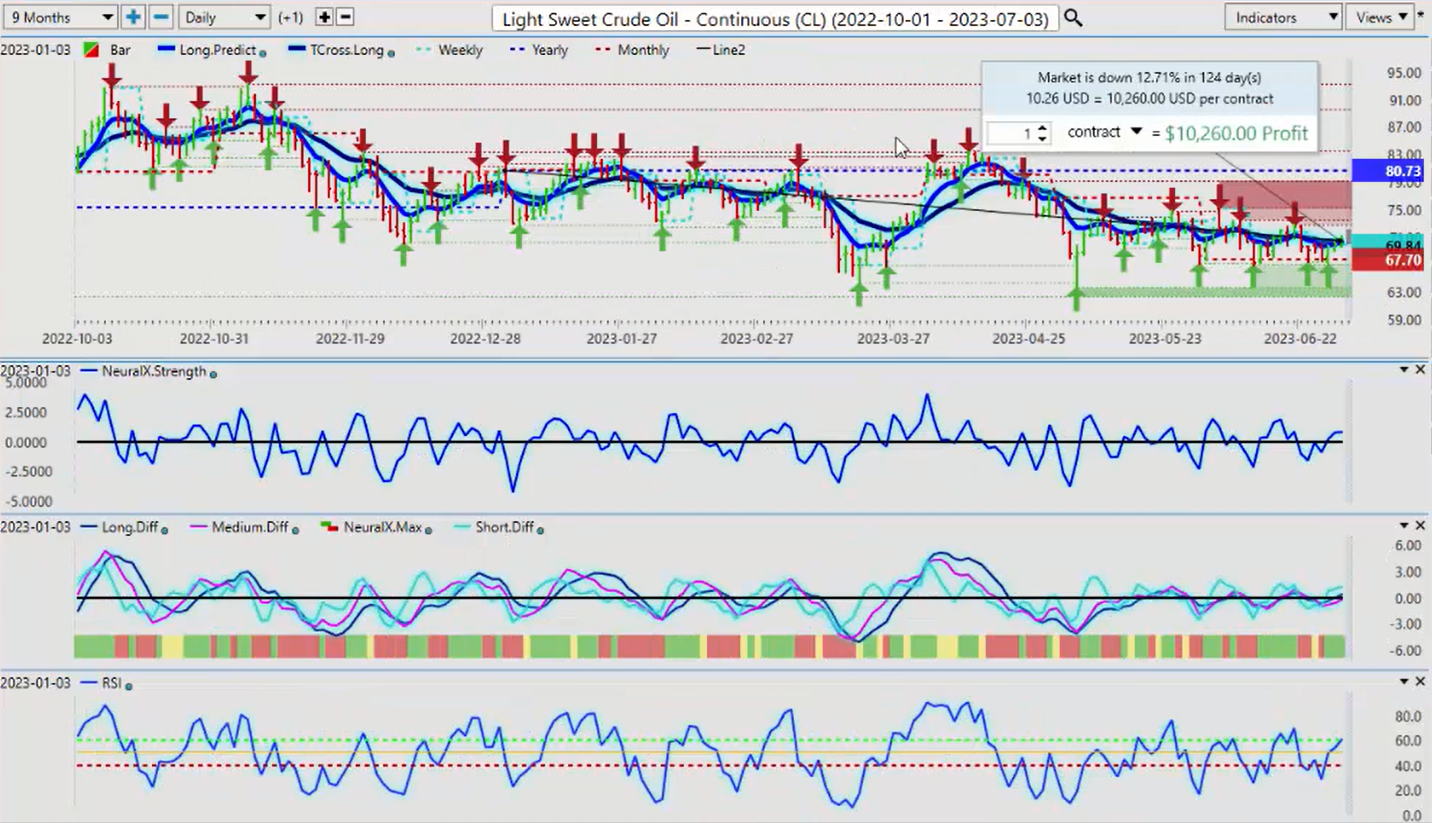Toggle the TCross.Long line legend
The height and width of the screenshot is (823, 1432).
click(x=336, y=50)
